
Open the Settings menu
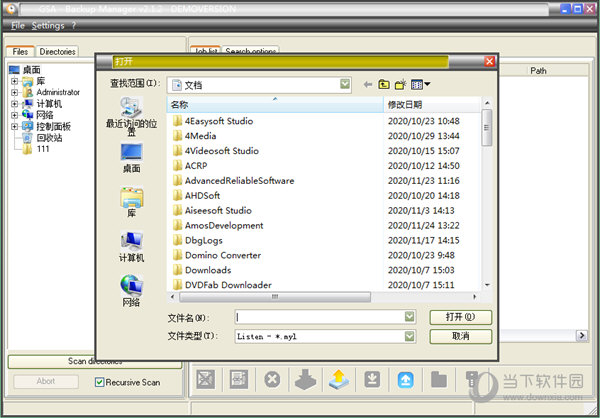[47, 25]
